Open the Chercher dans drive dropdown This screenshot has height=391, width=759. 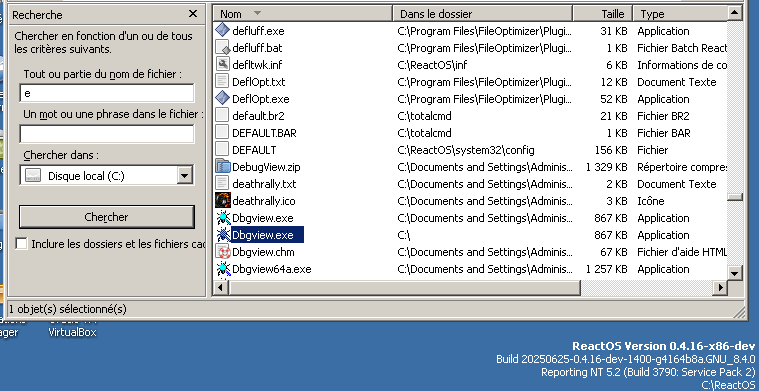click(184, 175)
